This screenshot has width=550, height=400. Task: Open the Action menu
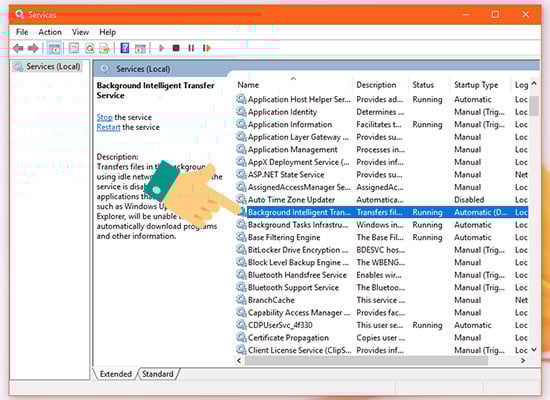[x=50, y=32]
